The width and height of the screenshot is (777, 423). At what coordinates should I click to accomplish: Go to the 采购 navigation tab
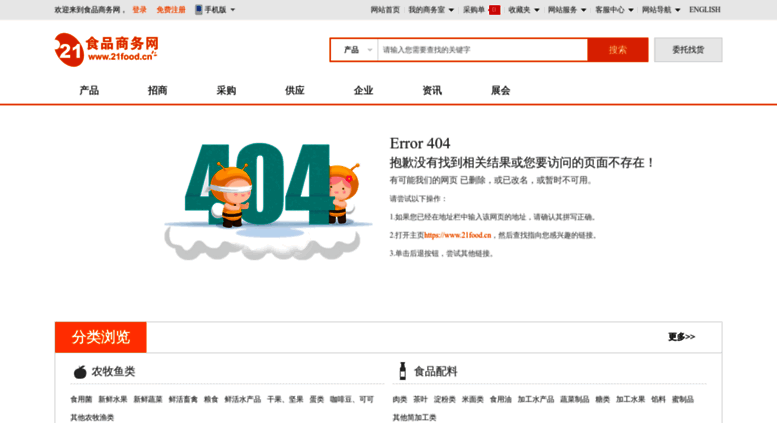pyautogui.click(x=226, y=90)
